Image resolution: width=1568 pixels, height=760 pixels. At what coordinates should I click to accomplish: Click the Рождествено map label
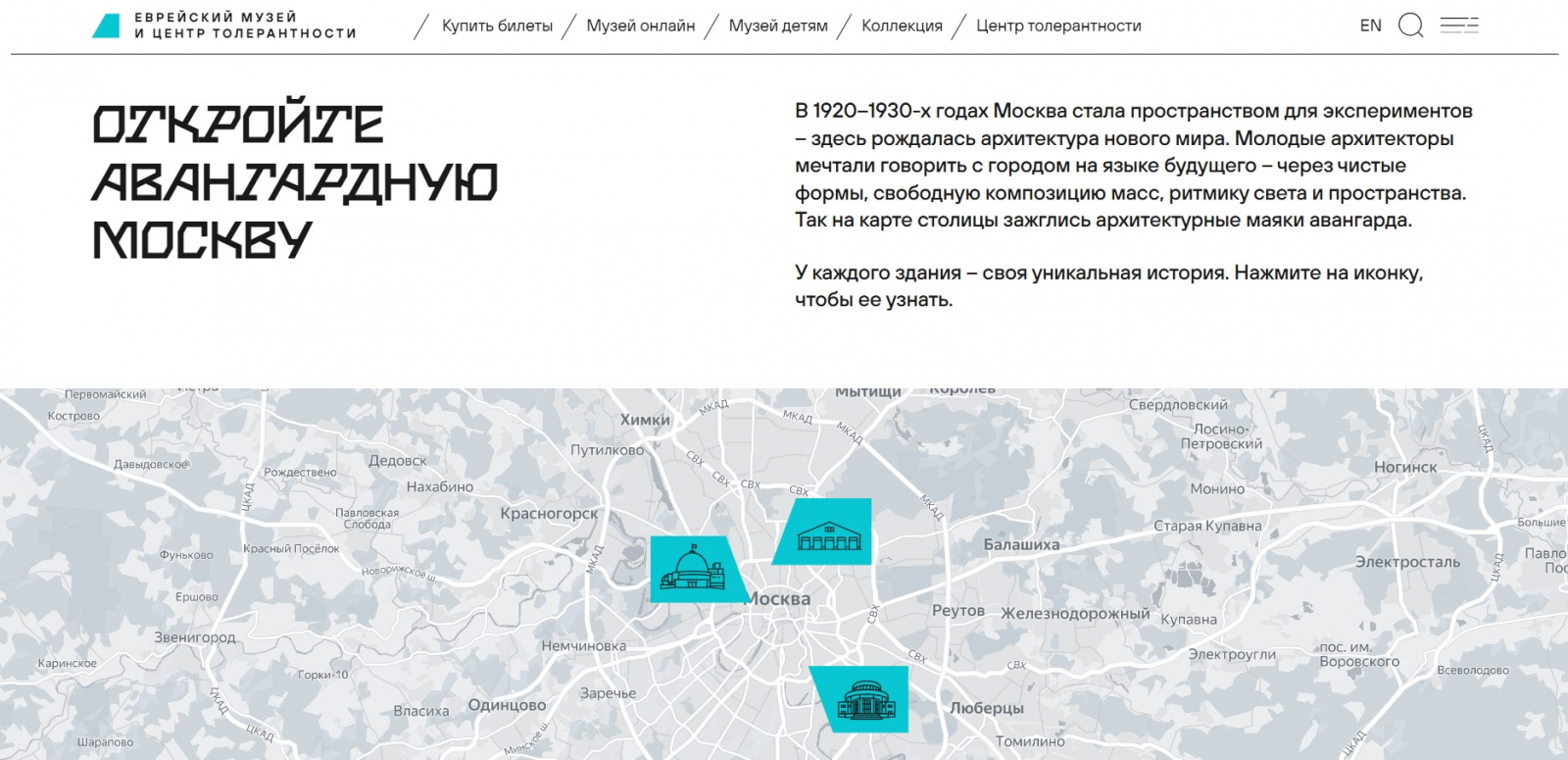pyautogui.click(x=300, y=472)
